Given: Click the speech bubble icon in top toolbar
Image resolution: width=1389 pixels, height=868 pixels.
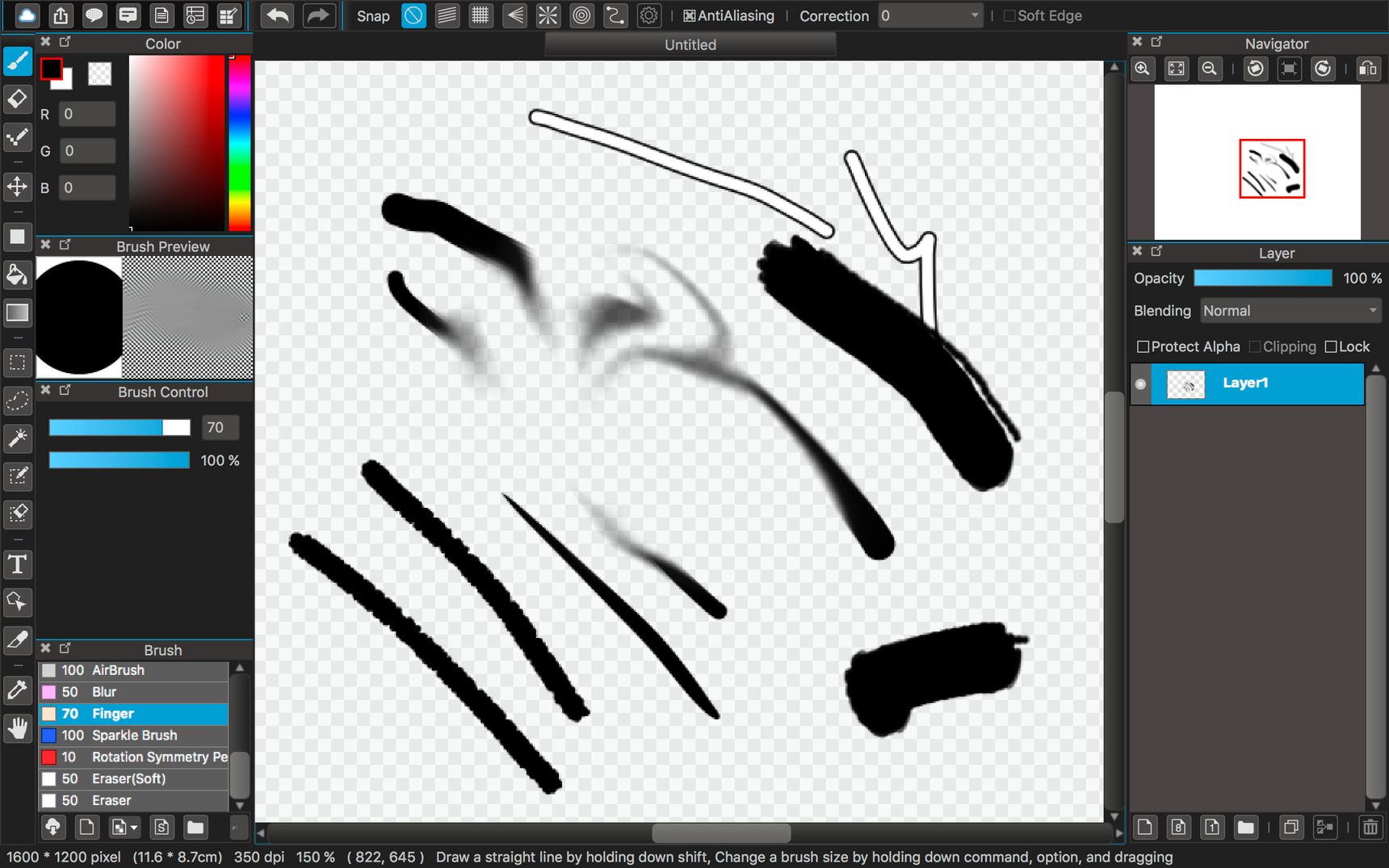Looking at the screenshot, I should (x=94, y=15).
